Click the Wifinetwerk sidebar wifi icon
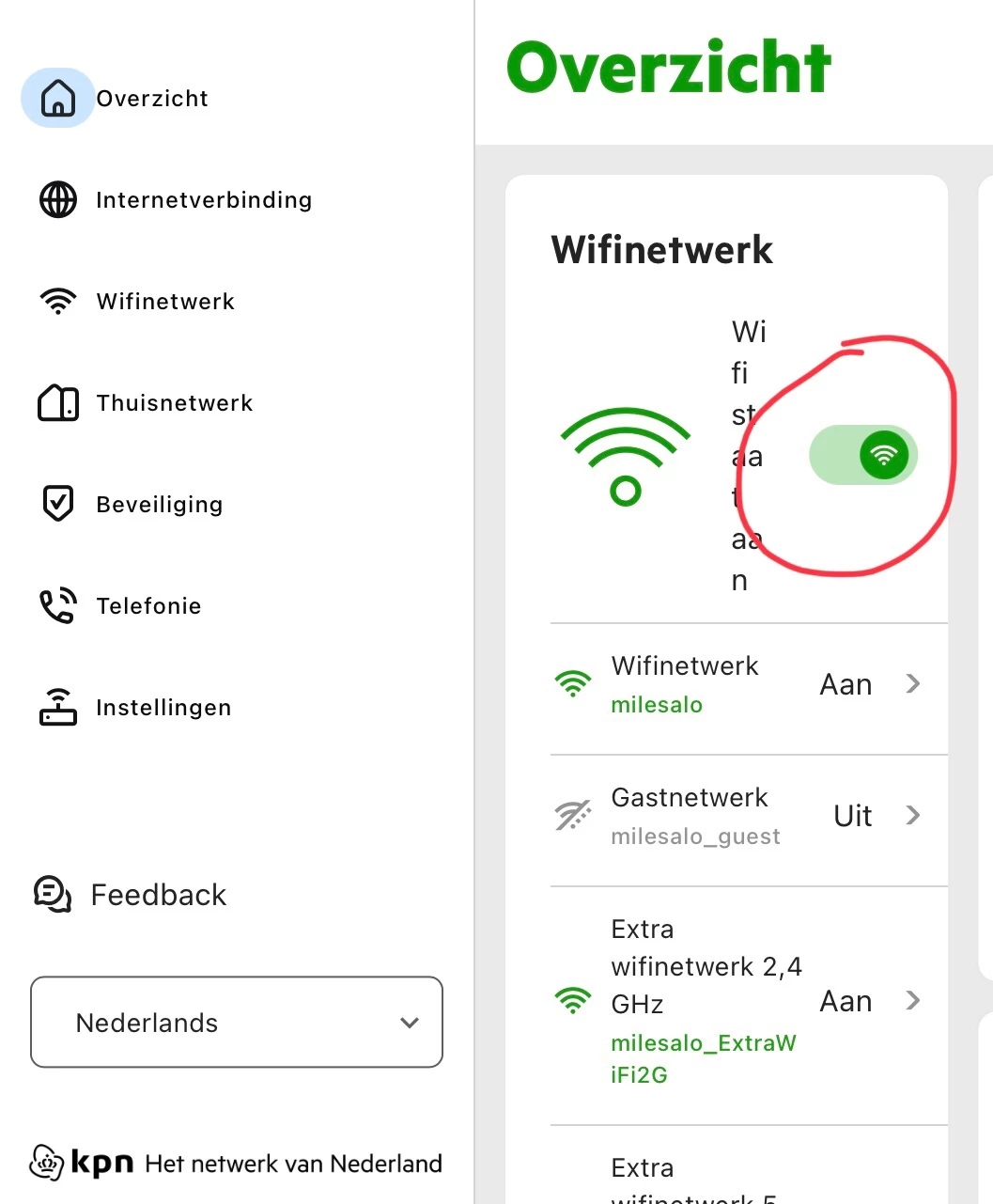This screenshot has height=1204, width=993. click(58, 302)
